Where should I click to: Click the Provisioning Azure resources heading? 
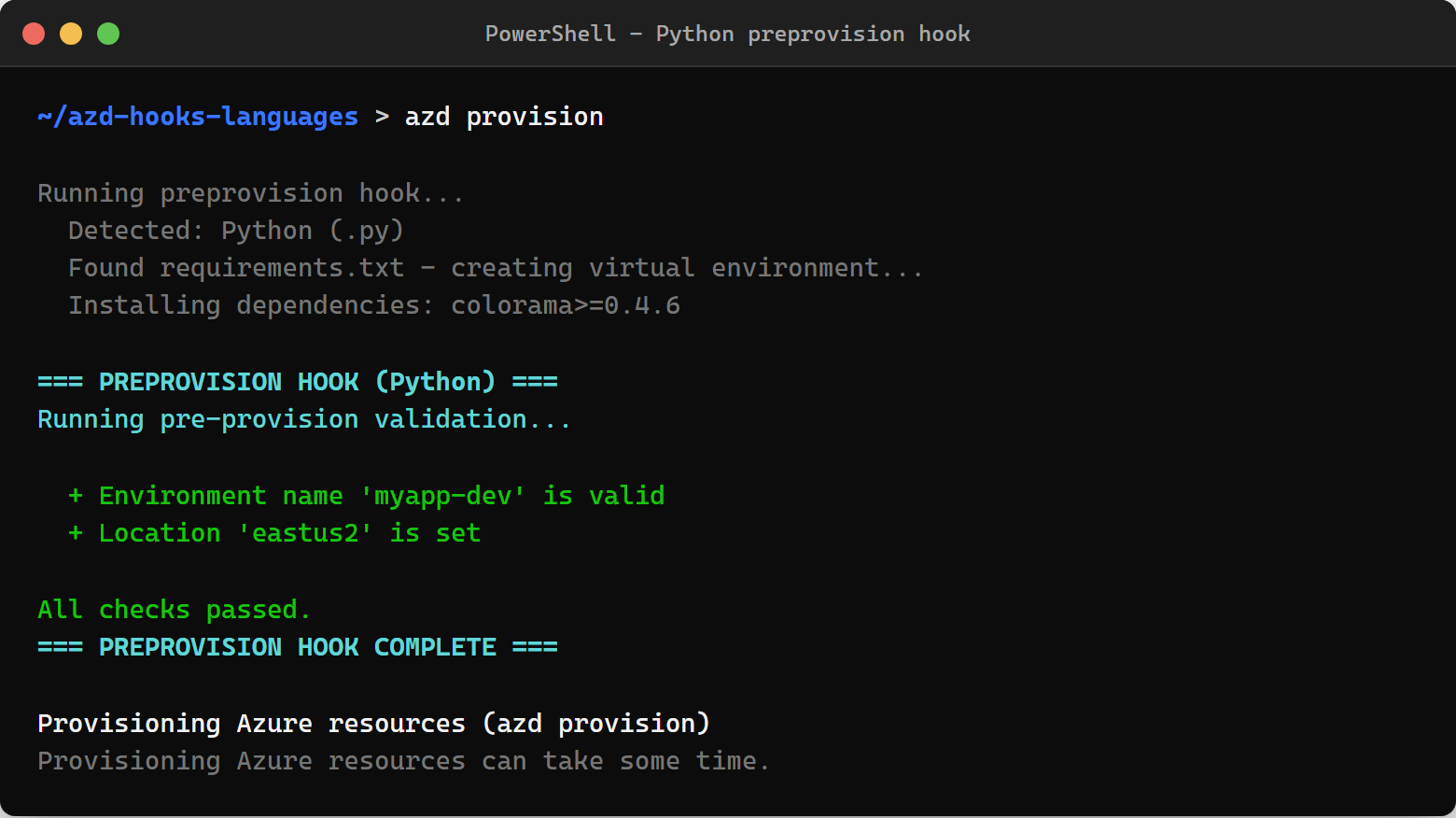(373, 723)
